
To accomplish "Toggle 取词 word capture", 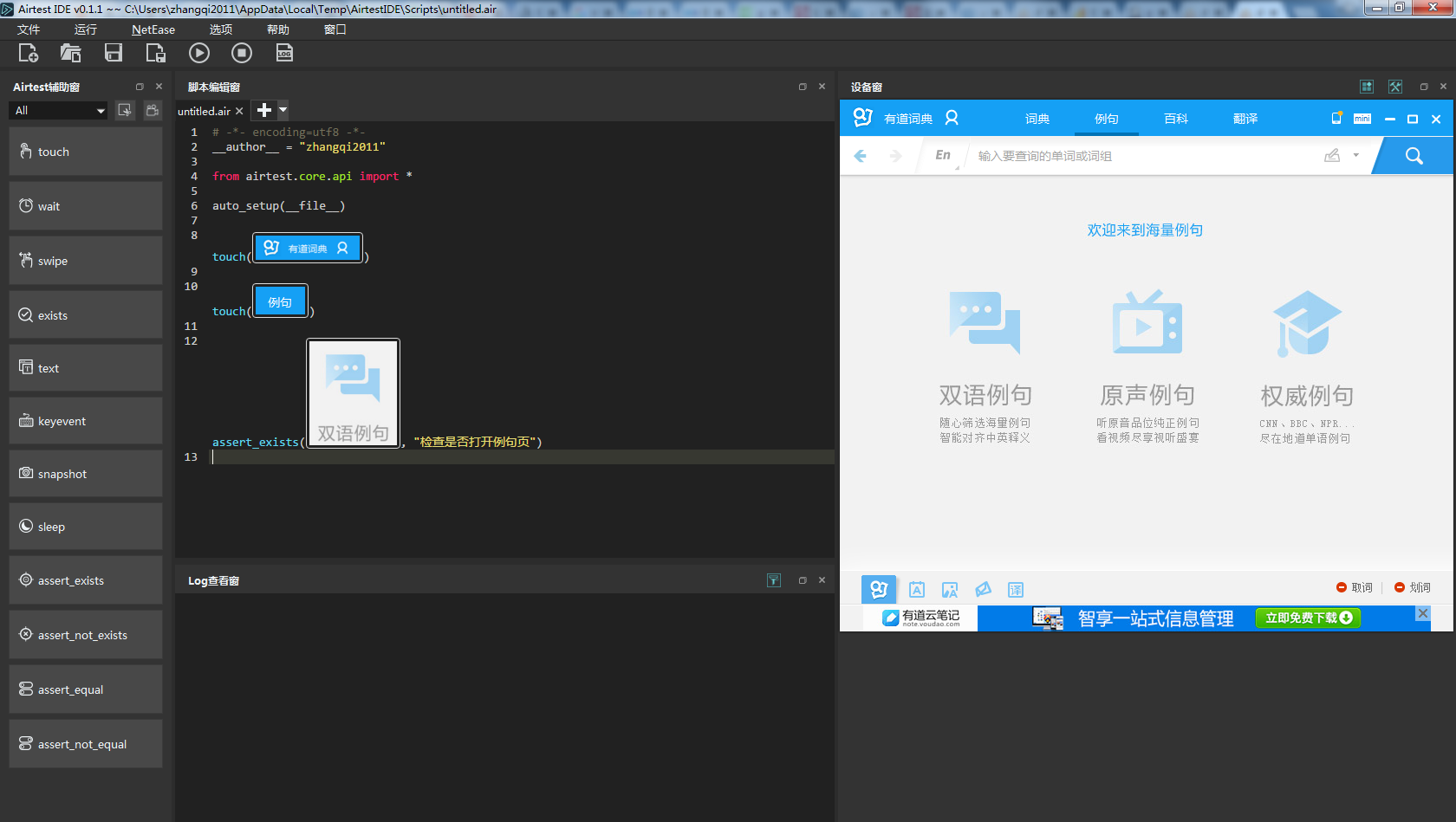I will [1355, 587].
